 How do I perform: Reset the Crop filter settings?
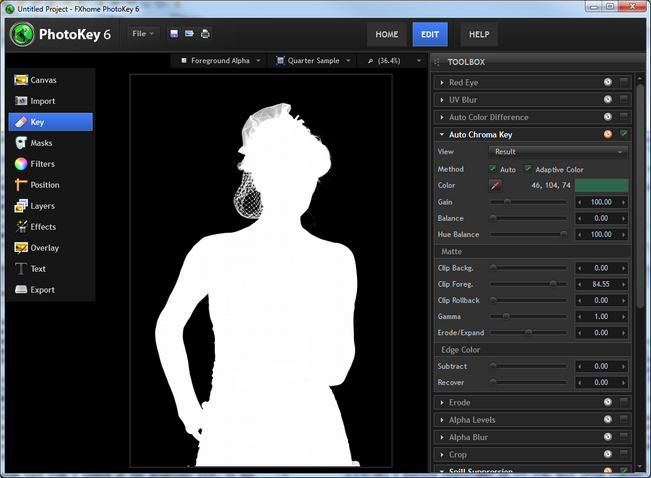[x=608, y=454]
